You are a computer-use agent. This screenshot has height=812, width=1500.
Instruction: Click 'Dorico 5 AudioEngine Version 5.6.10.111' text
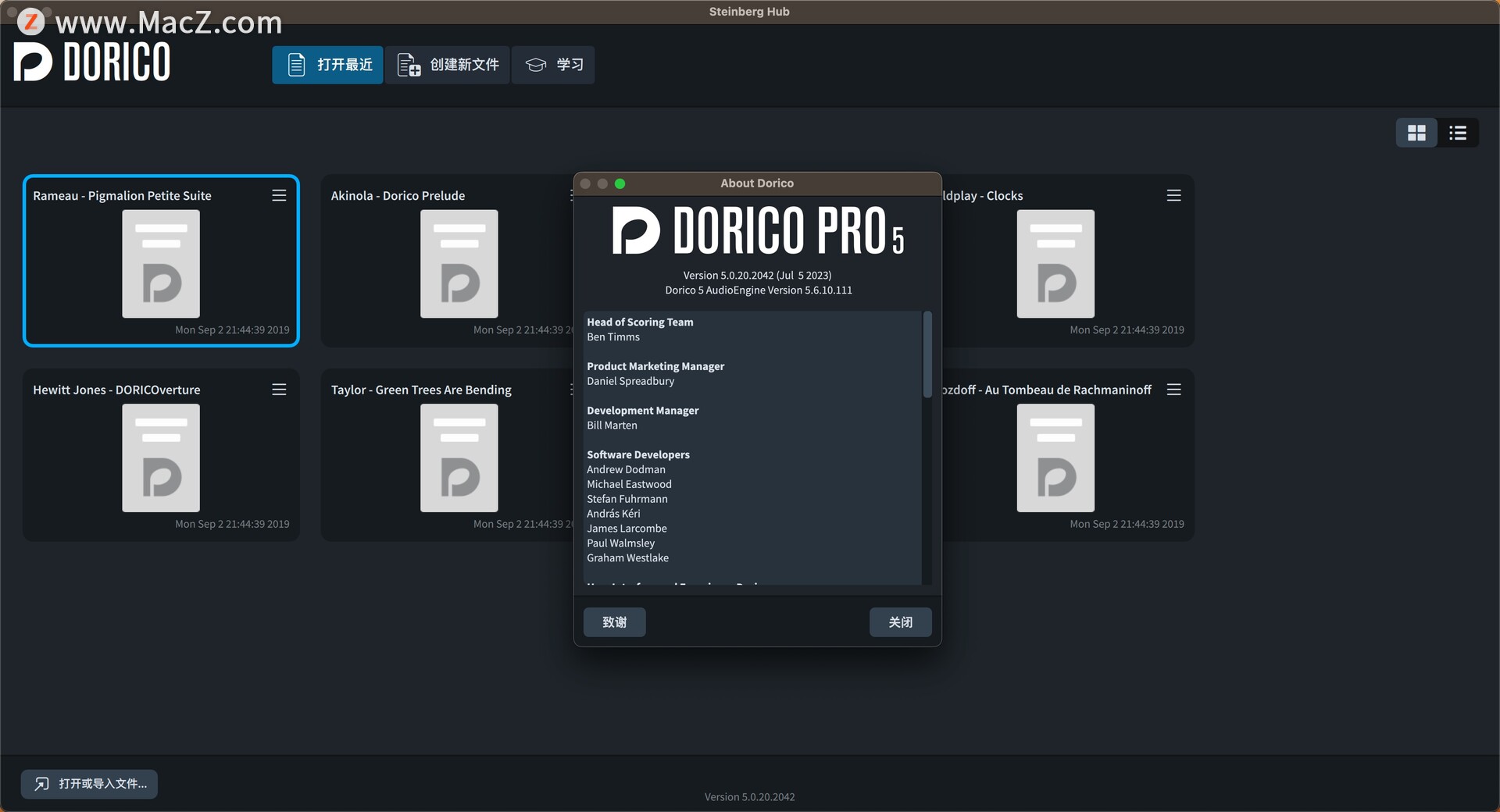coord(759,290)
